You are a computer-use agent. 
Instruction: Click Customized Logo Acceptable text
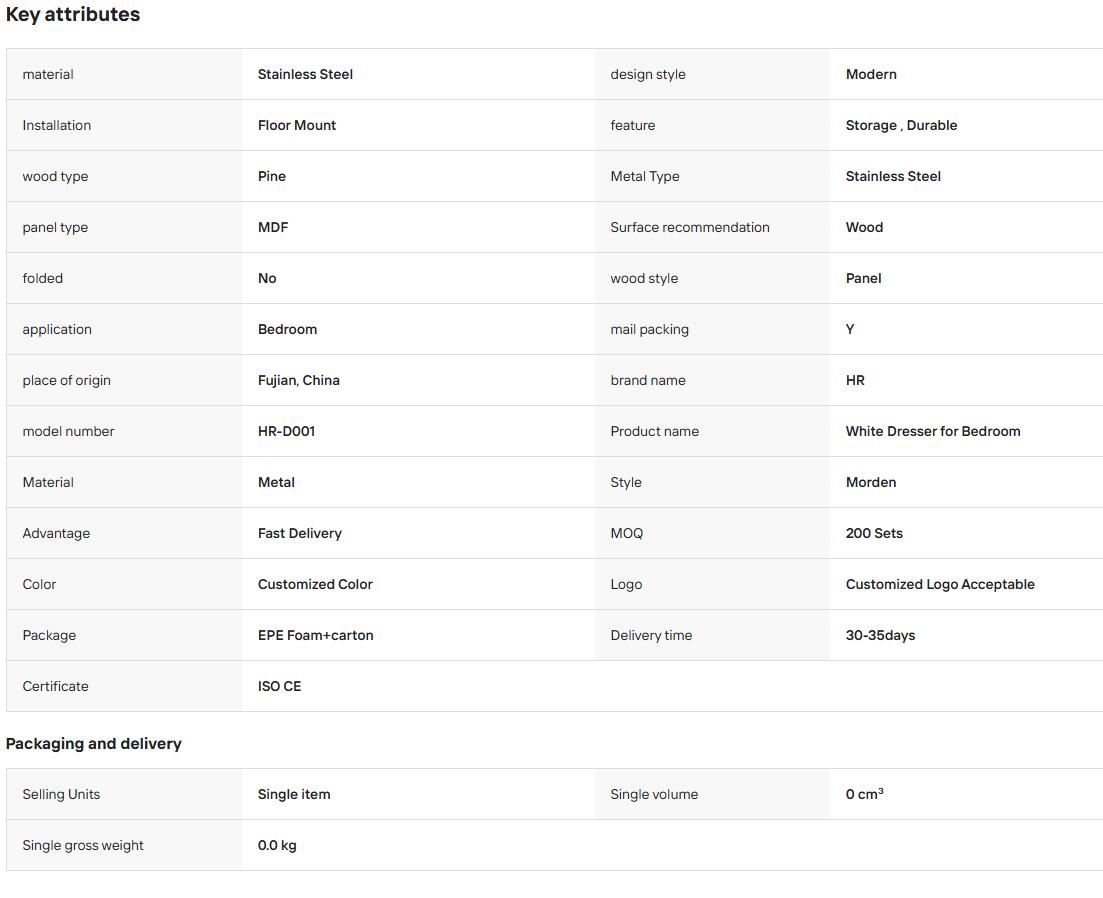coord(940,584)
